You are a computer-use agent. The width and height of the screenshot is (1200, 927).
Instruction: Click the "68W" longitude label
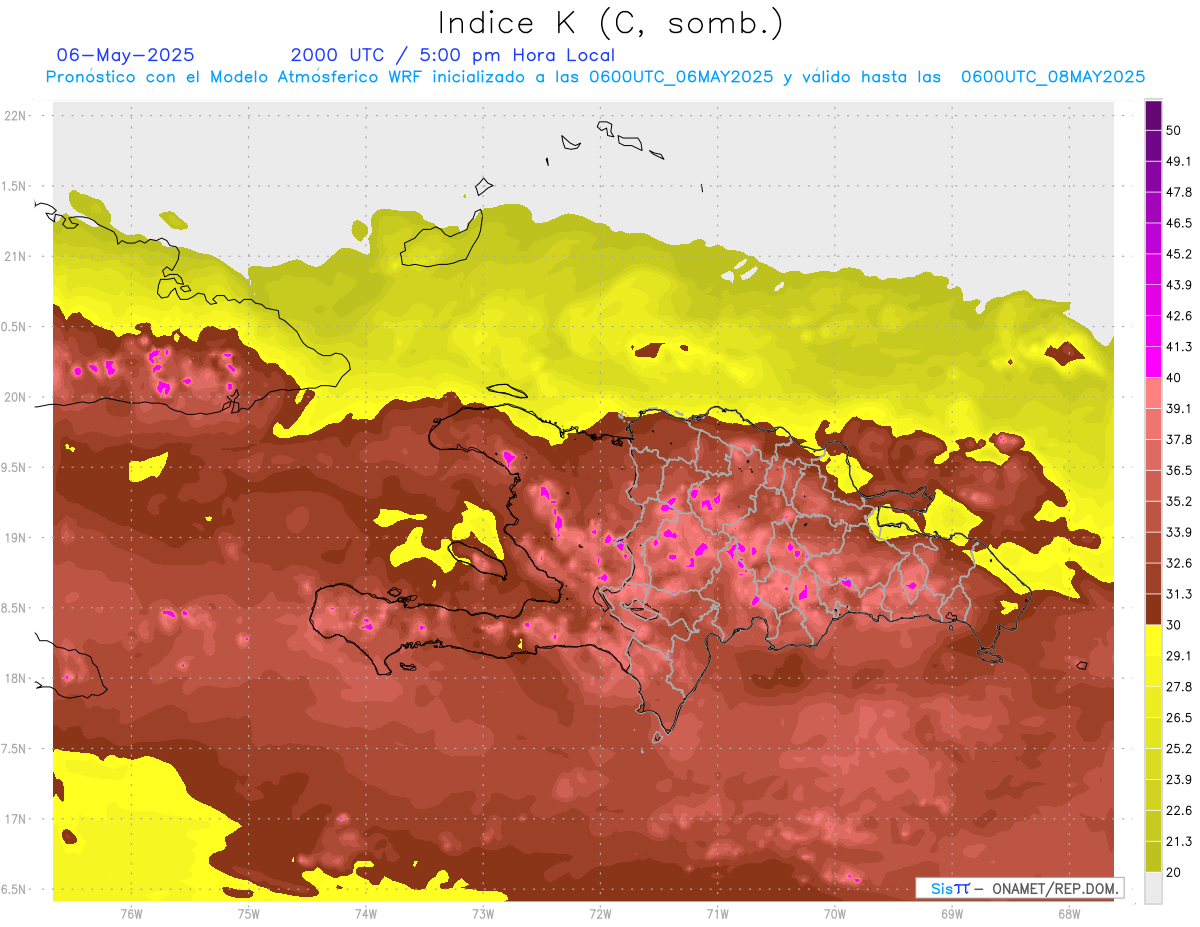point(1069,914)
